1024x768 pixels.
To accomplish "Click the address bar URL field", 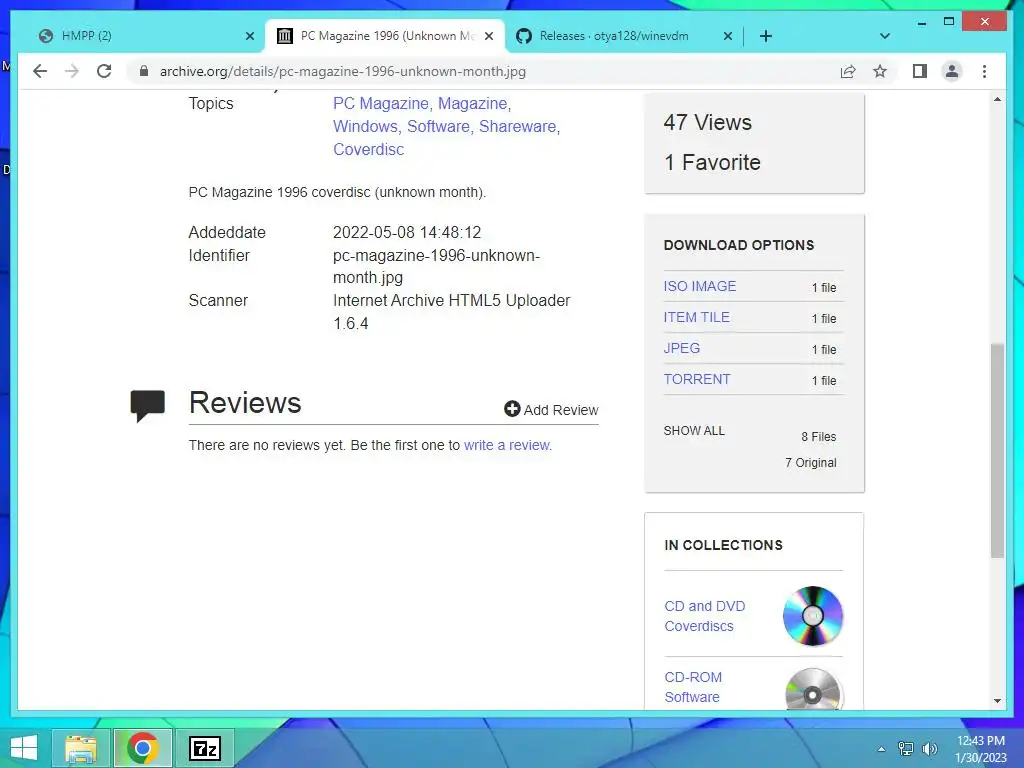I will pos(483,71).
